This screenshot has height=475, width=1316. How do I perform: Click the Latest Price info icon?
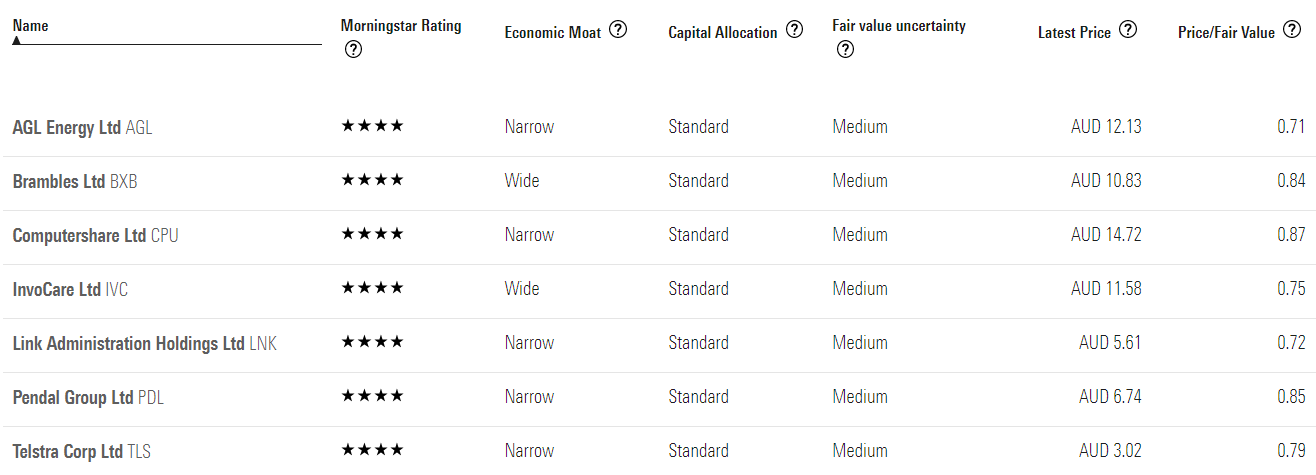tap(1128, 30)
